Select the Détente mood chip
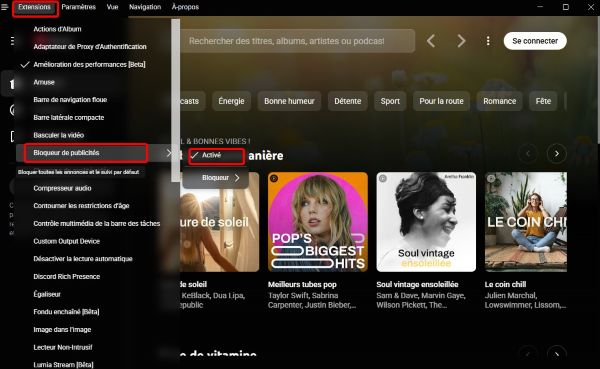The image size is (600, 369). 347,101
